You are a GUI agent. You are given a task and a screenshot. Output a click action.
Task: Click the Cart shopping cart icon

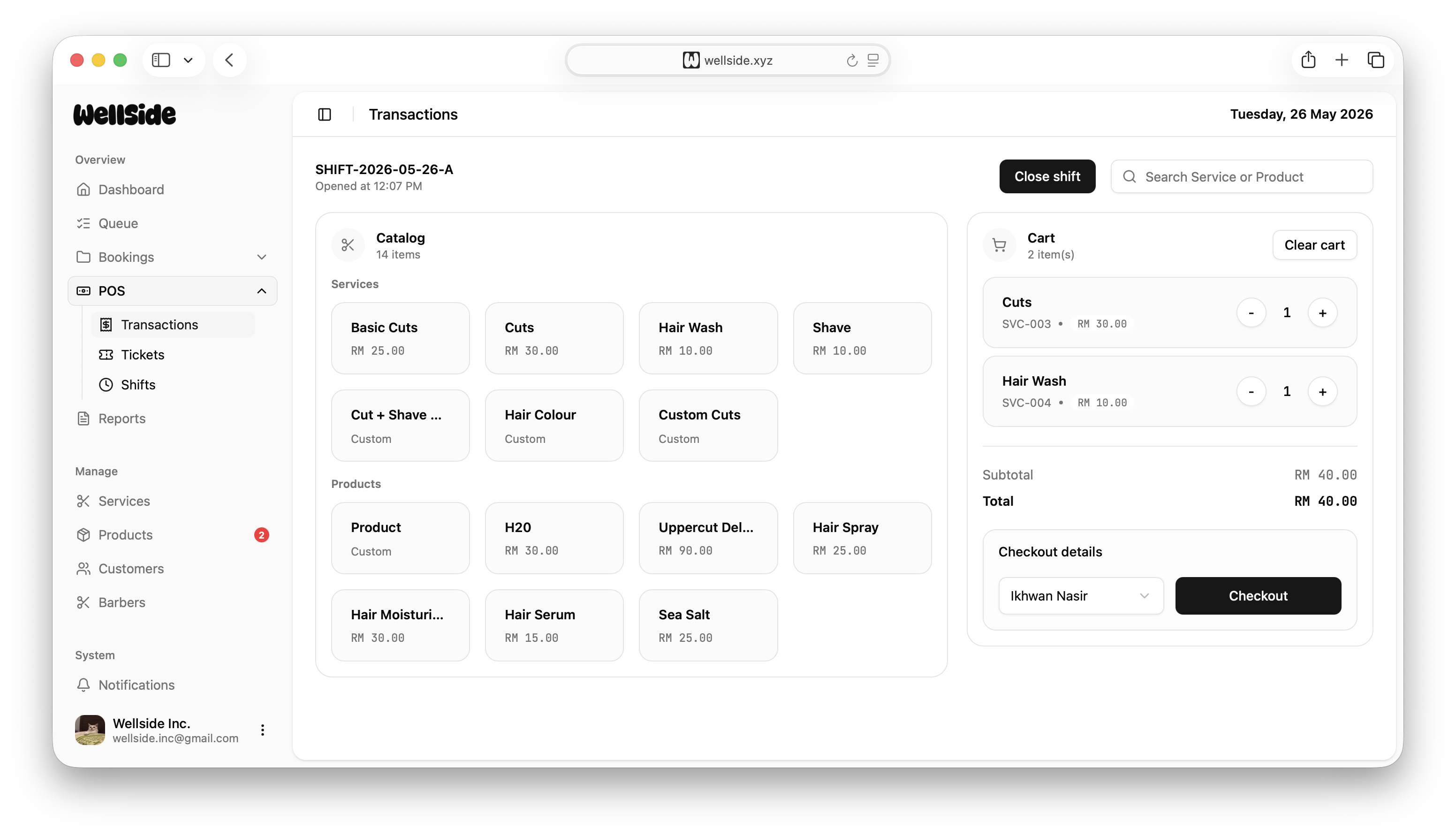(999, 245)
